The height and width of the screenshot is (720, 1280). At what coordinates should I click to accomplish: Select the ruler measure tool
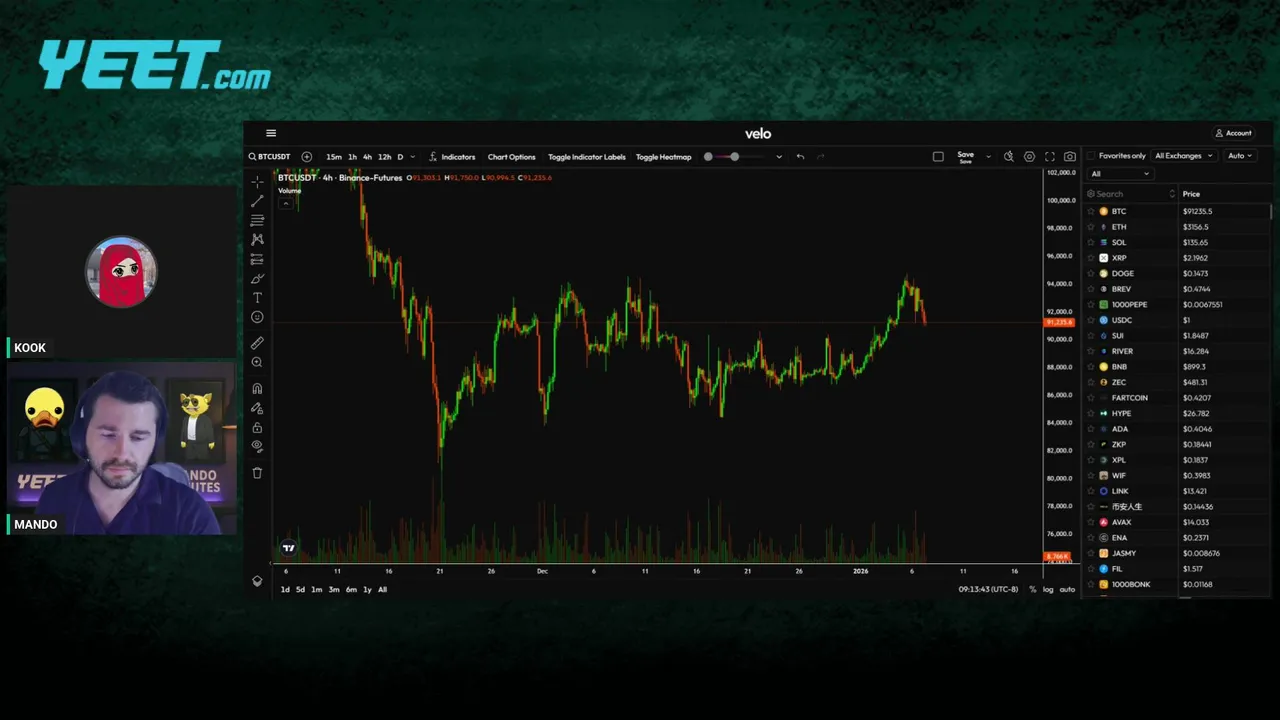(257, 343)
